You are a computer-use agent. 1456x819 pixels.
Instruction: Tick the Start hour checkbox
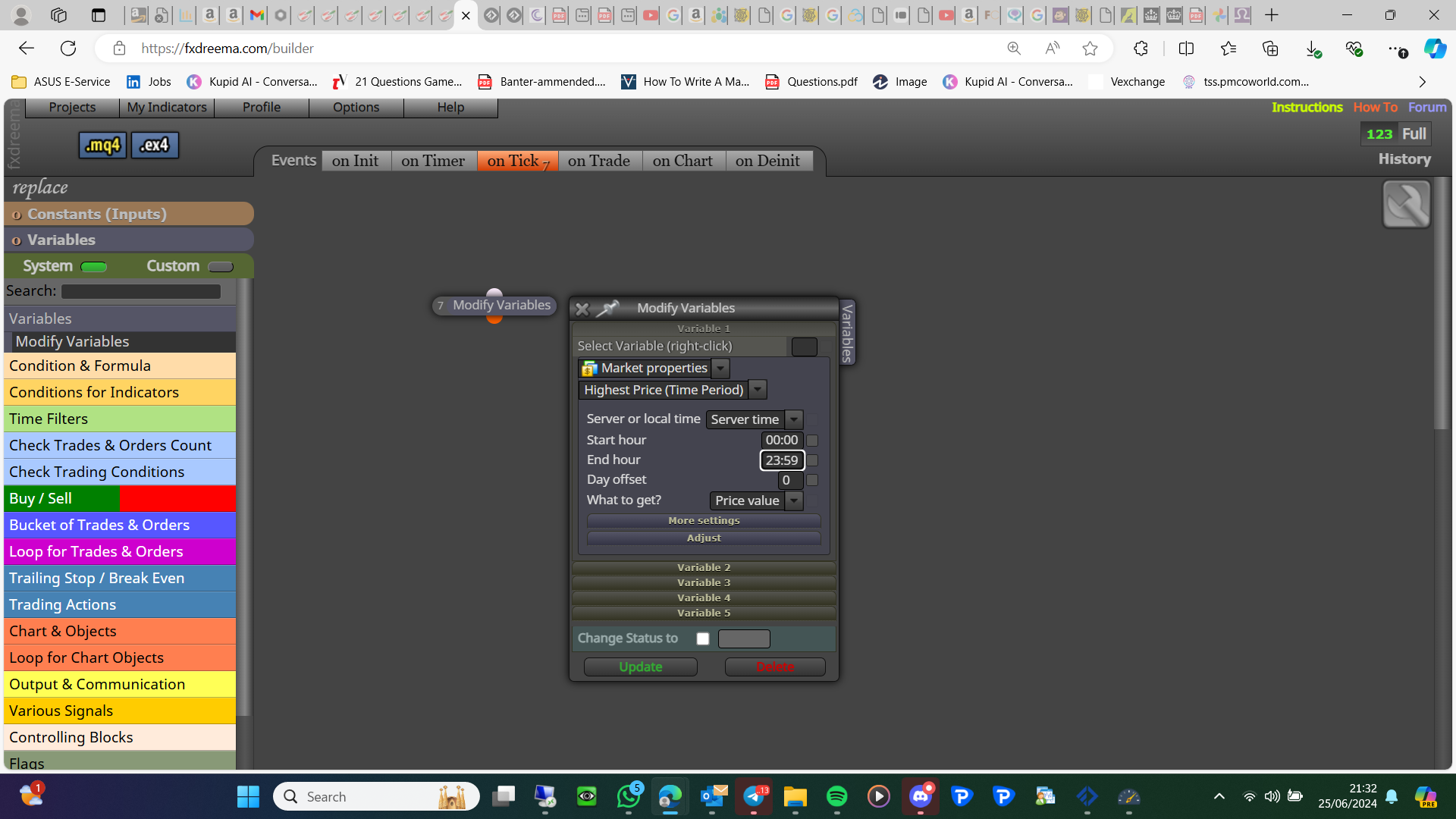[x=812, y=441]
